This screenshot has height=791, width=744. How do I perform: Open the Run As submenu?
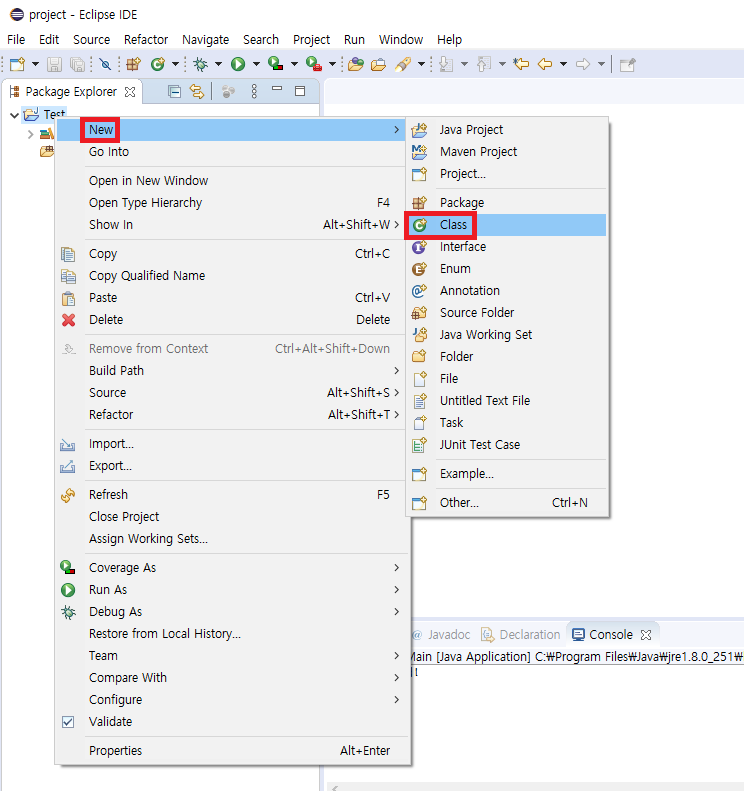coord(233,590)
